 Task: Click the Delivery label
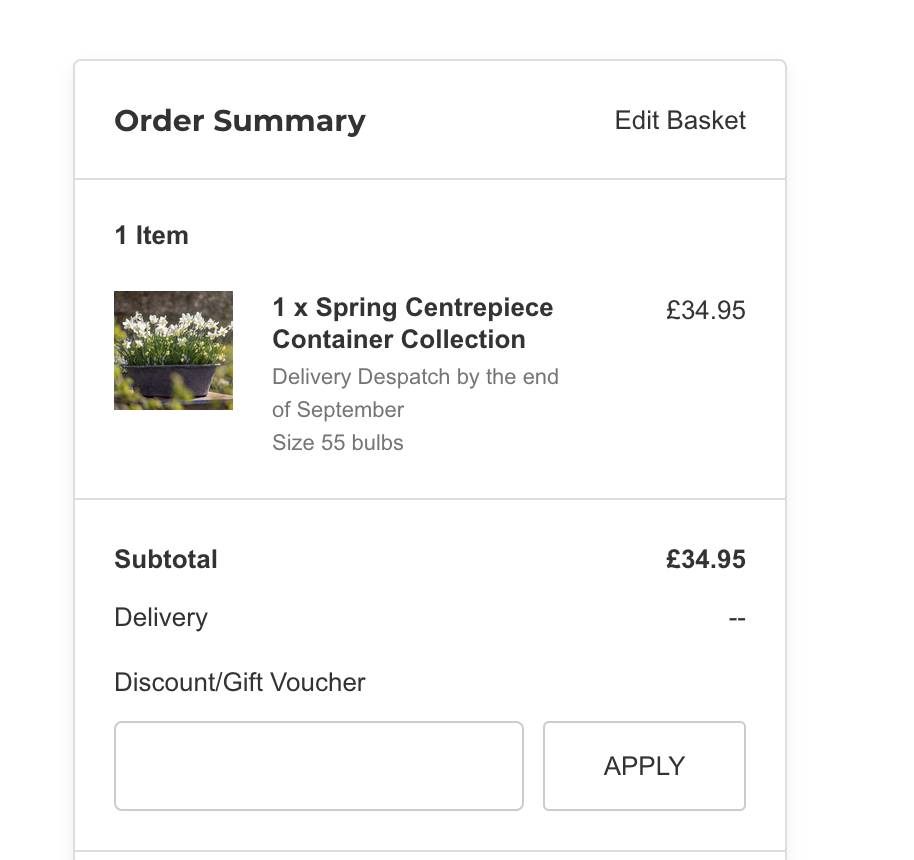click(161, 617)
